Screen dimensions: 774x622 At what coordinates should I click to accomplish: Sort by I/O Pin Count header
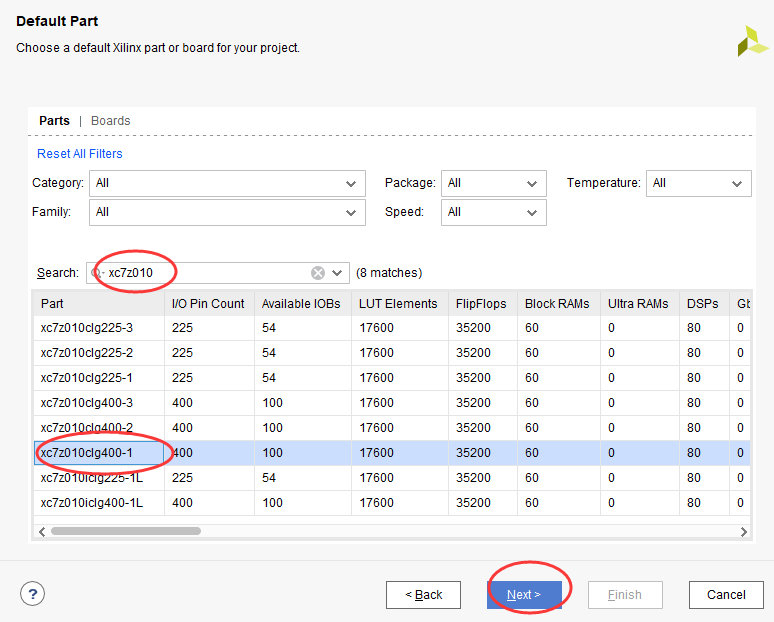[209, 304]
